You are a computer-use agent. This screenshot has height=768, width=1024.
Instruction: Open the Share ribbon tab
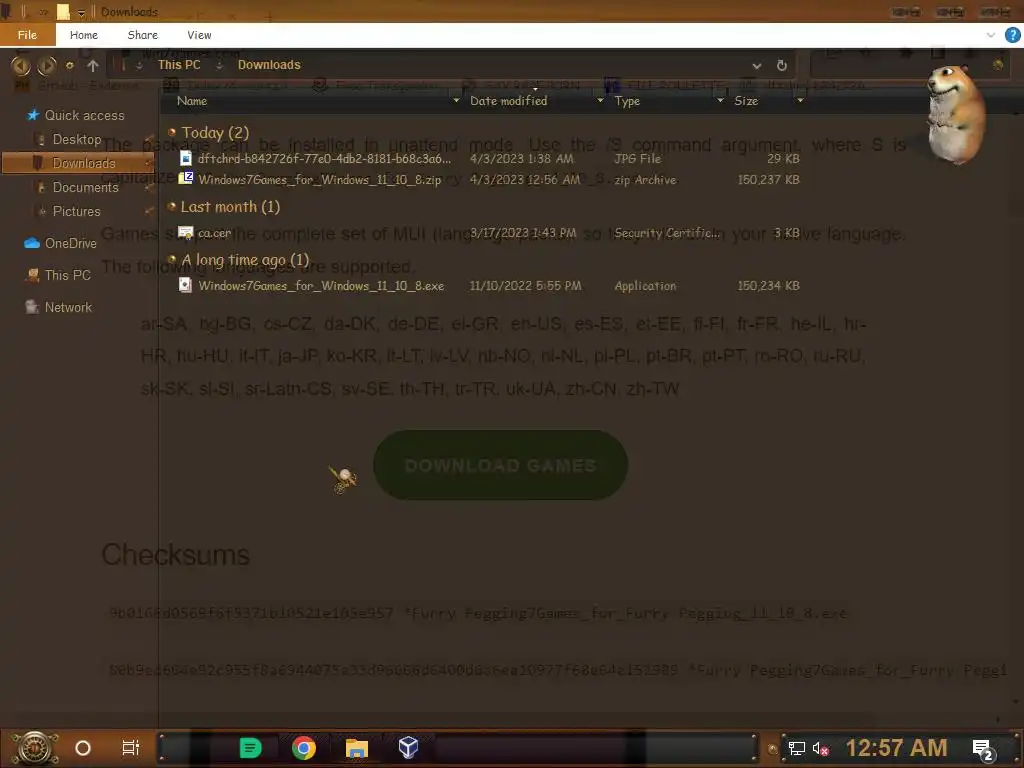click(x=142, y=35)
